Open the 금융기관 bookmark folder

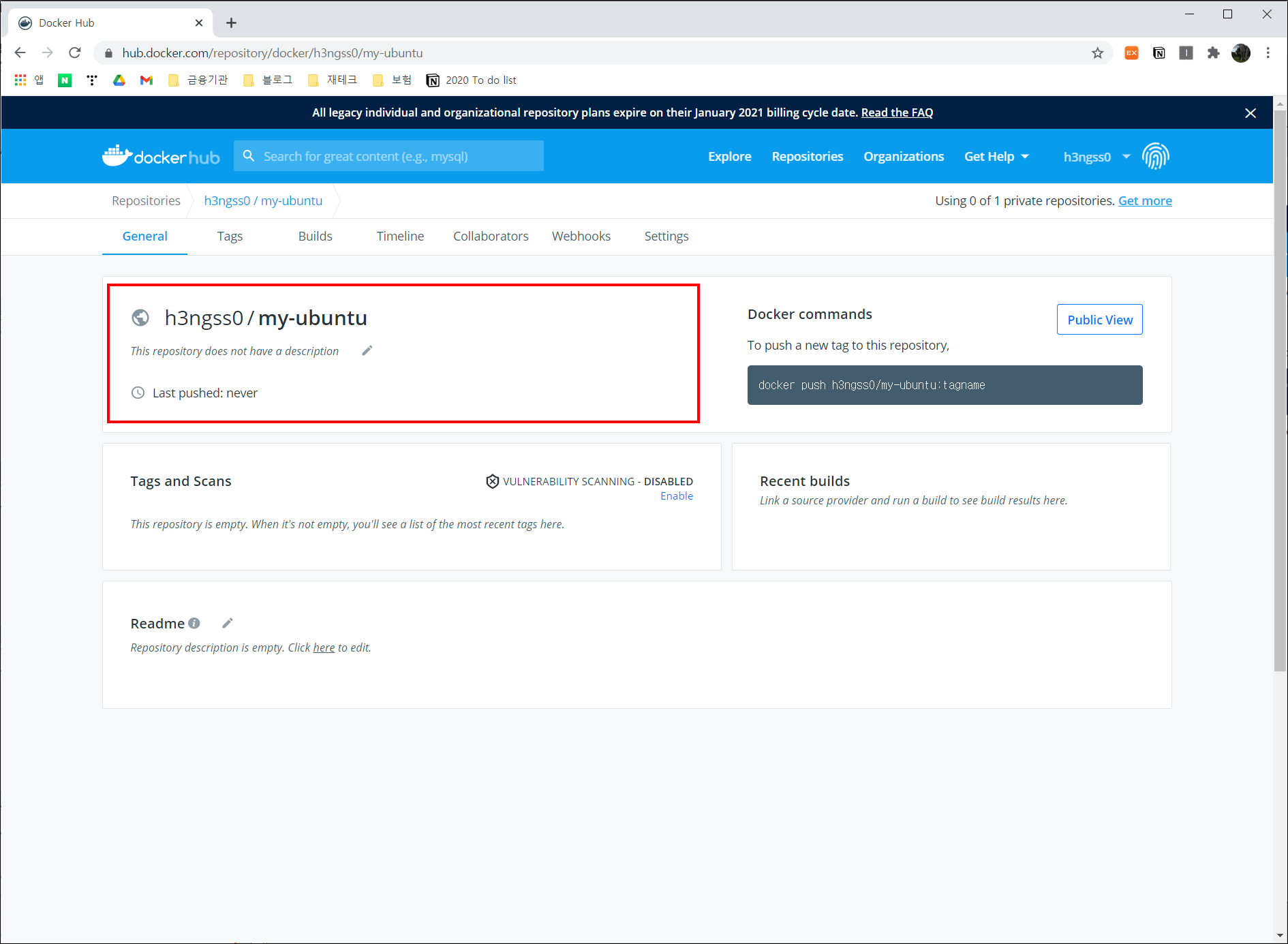(198, 80)
